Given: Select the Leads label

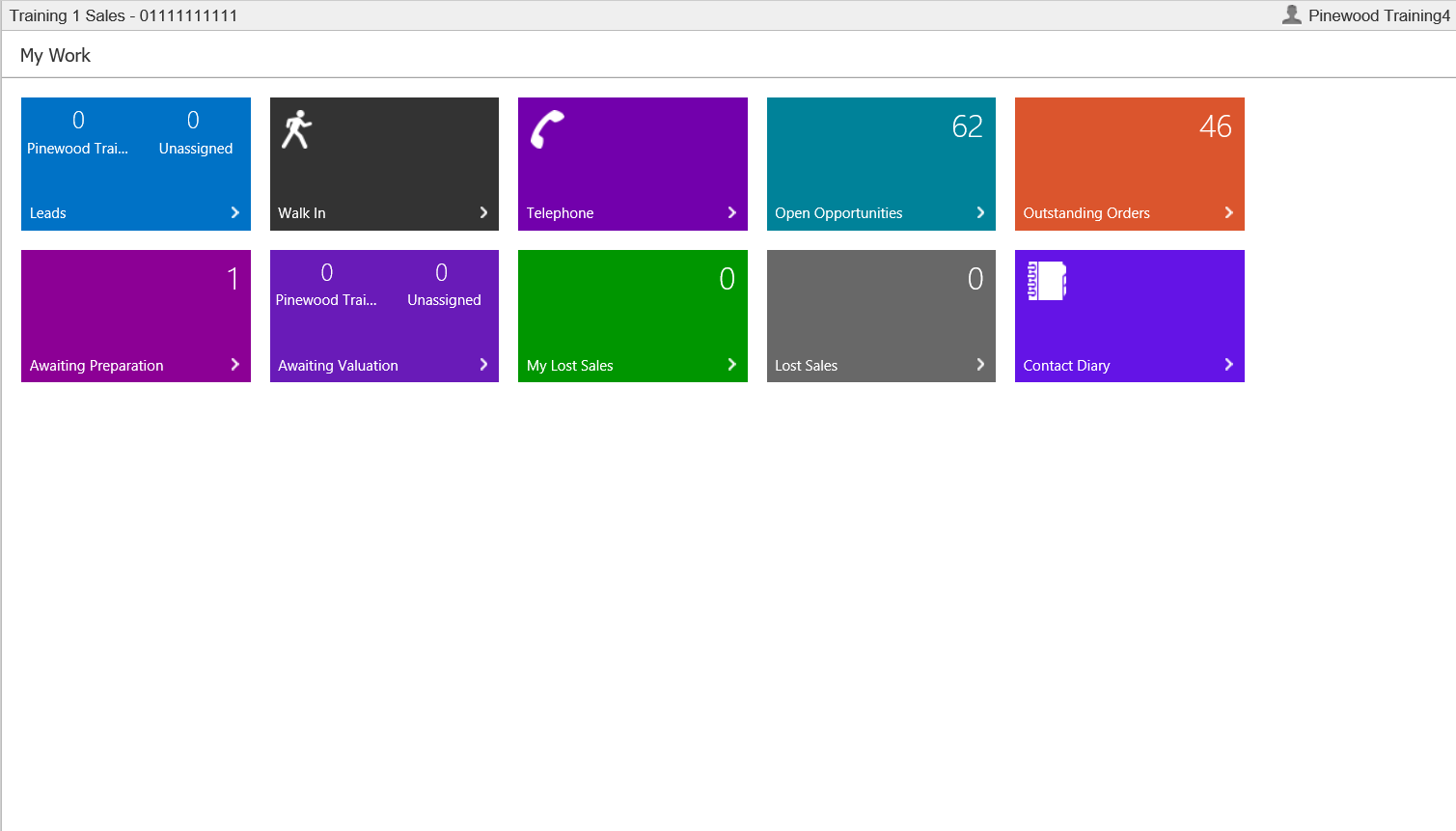Looking at the screenshot, I should tap(47, 213).
